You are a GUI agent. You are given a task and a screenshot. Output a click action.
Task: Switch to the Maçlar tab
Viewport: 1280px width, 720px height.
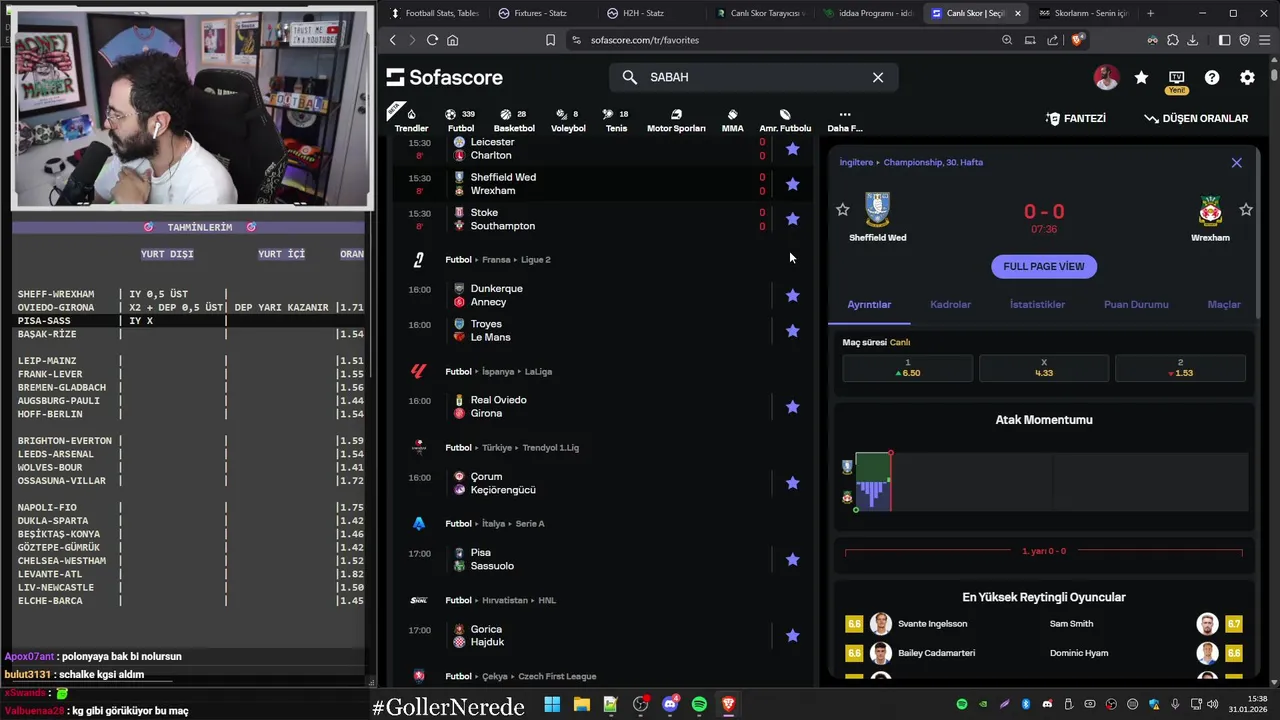[1224, 304]
